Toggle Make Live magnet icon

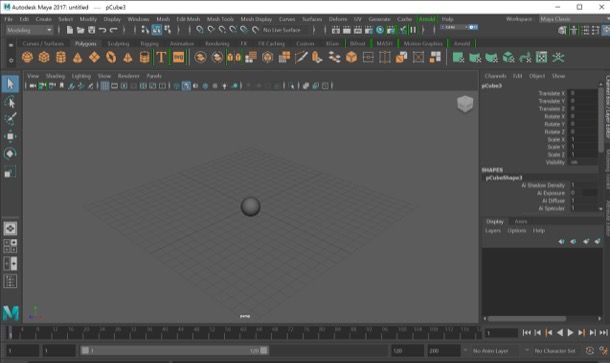pos(255,30)
